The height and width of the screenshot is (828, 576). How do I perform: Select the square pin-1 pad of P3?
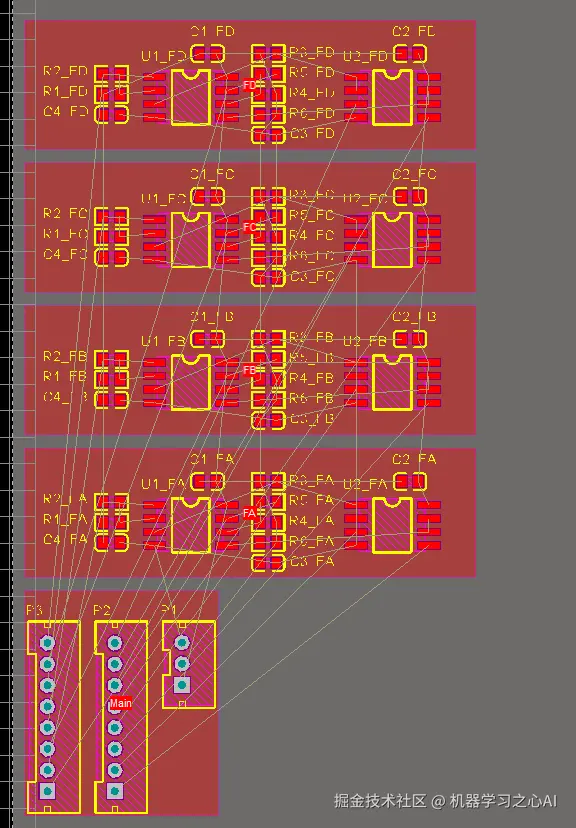pos(48,791)
